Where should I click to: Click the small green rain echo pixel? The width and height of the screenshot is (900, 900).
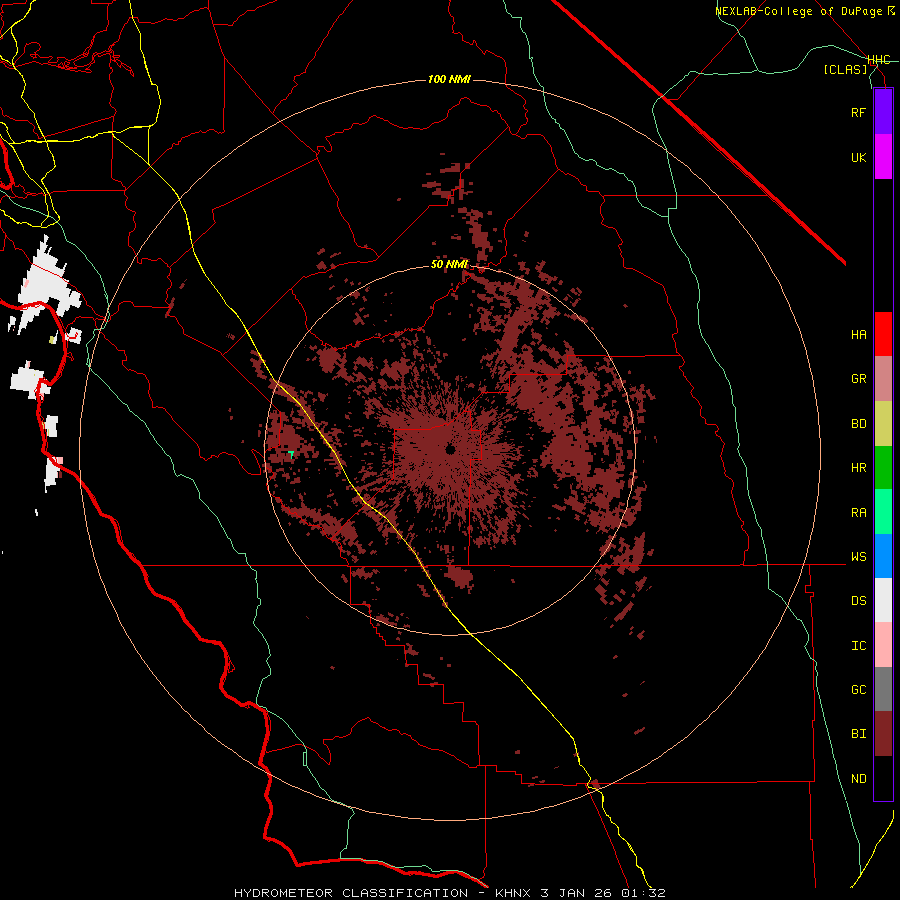(291, 454)
